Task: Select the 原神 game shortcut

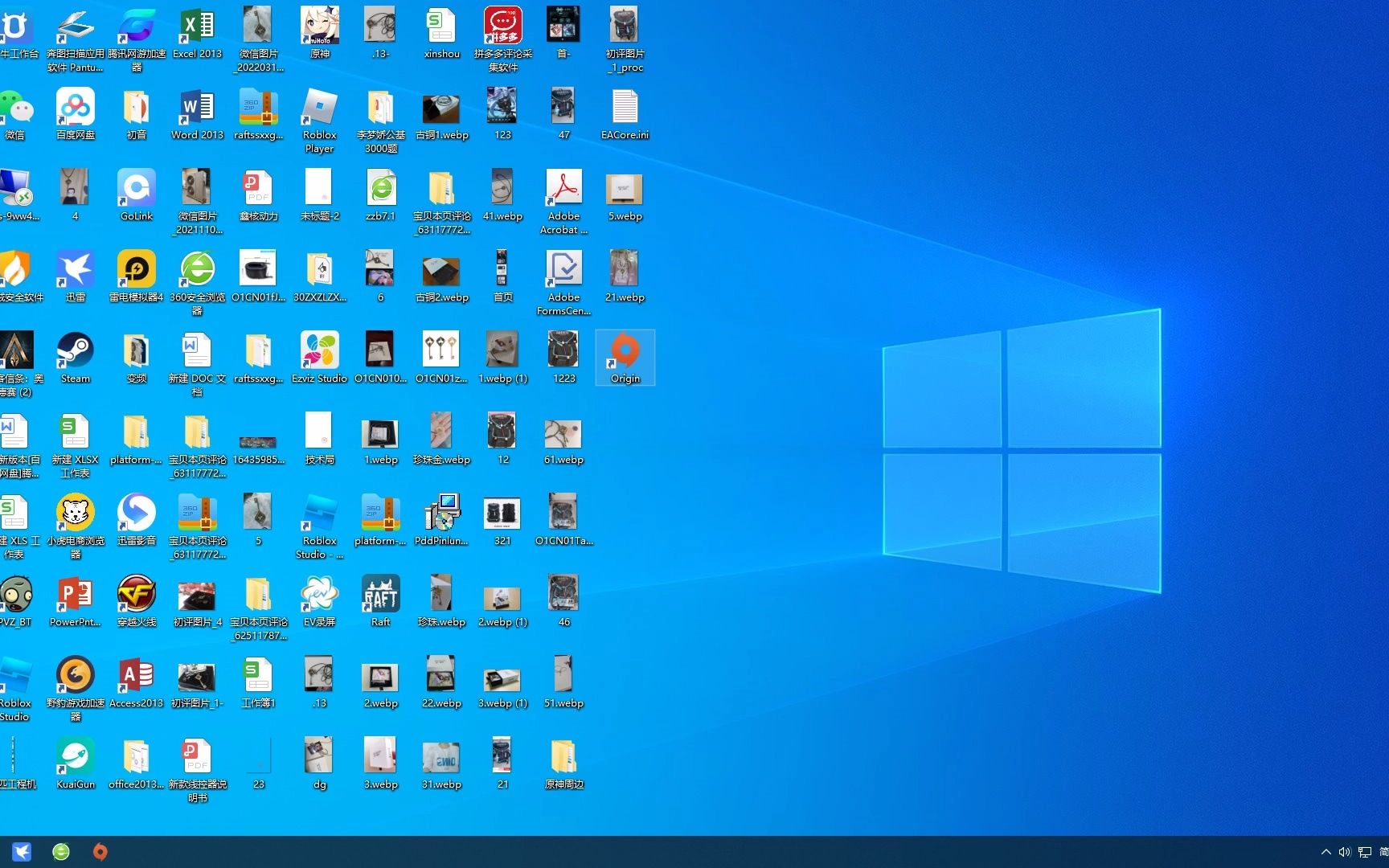Action: click(x=319, y=33)
